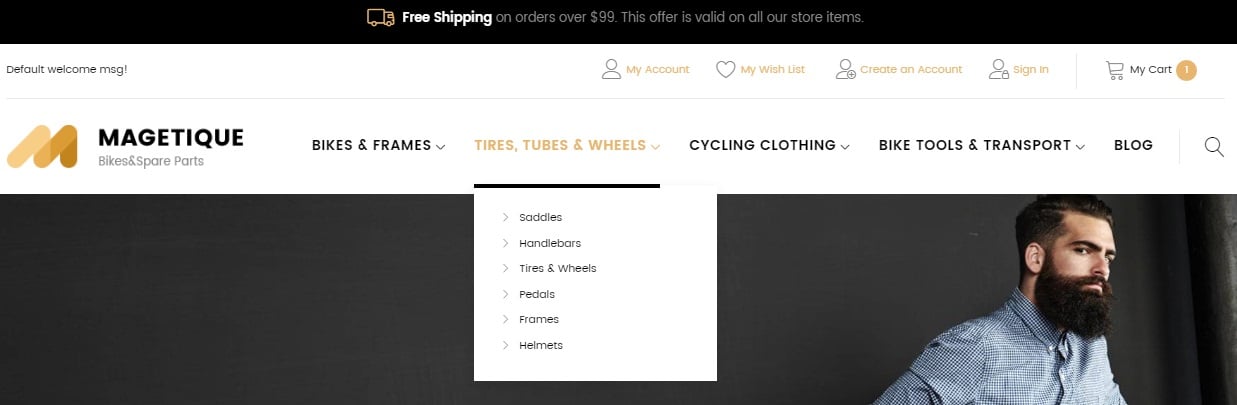Open the My Wish List link
1237x405 pixels.
(x=772, y=70)
